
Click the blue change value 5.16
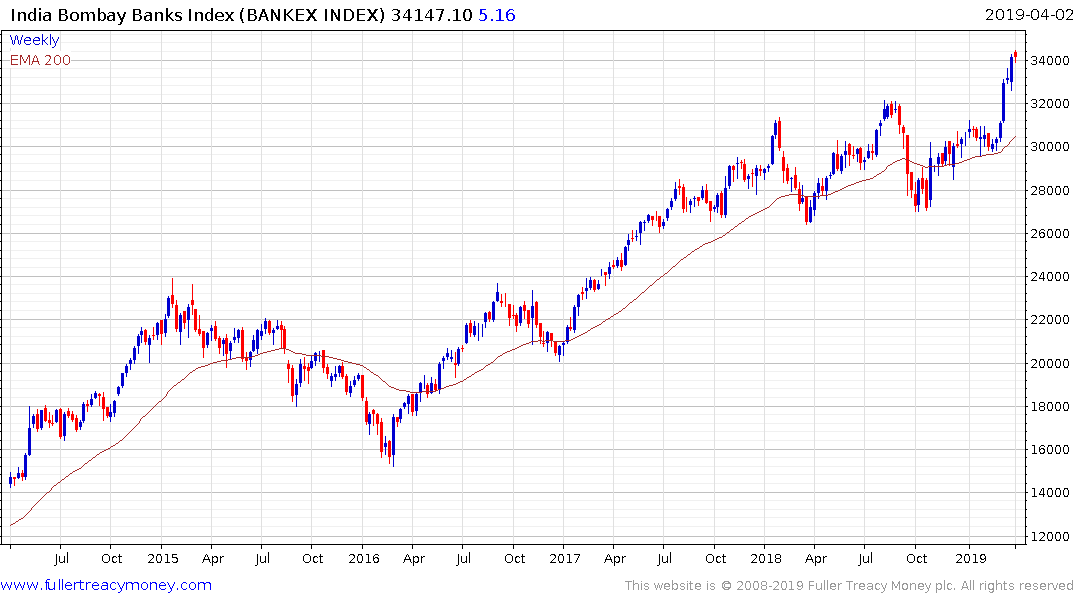[497, 15]
